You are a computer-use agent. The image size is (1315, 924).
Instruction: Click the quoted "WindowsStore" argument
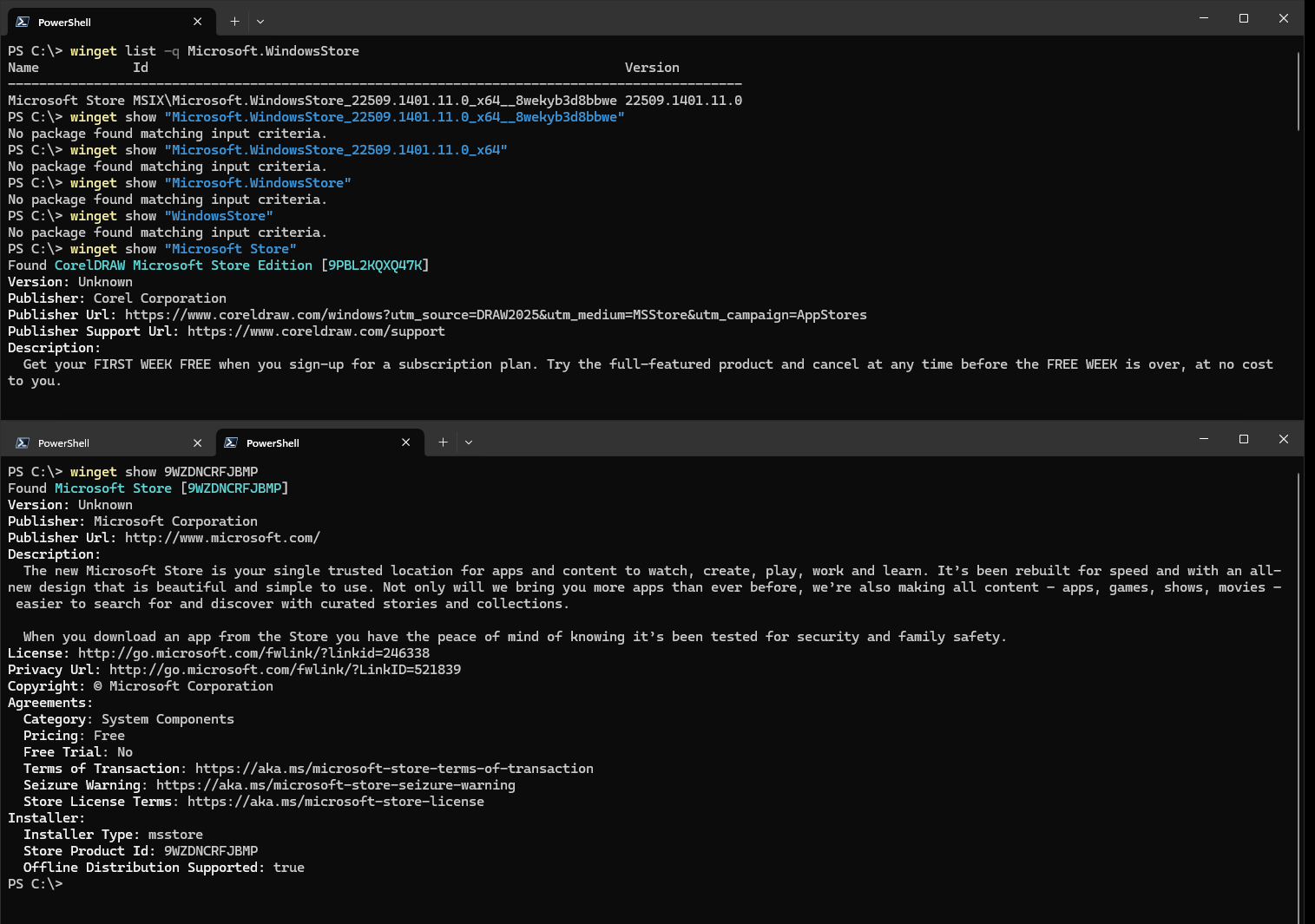tap(219, 216)
